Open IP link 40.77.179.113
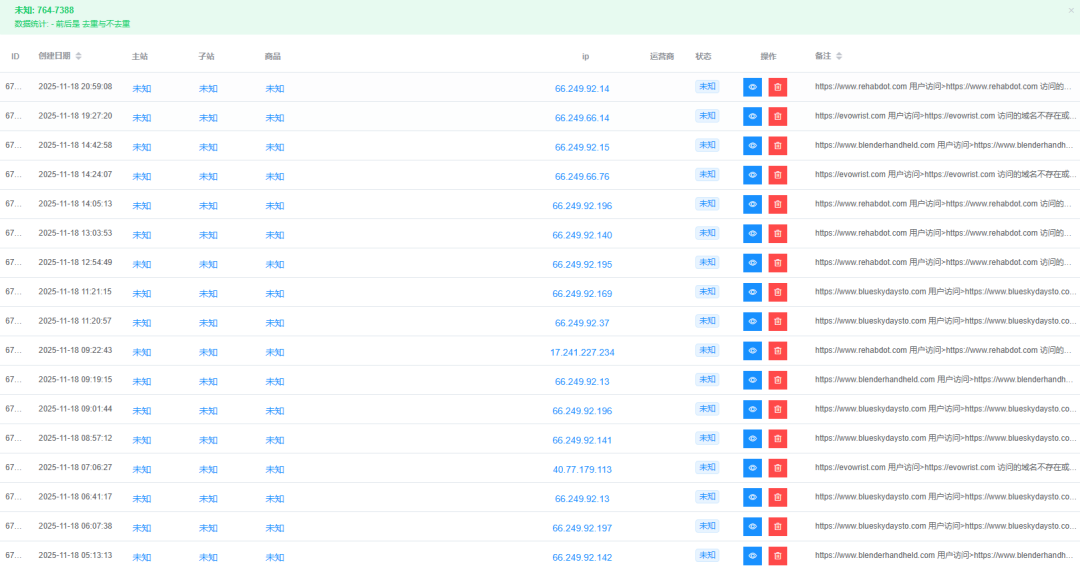 pyautogui.click(x=582, y=469)
